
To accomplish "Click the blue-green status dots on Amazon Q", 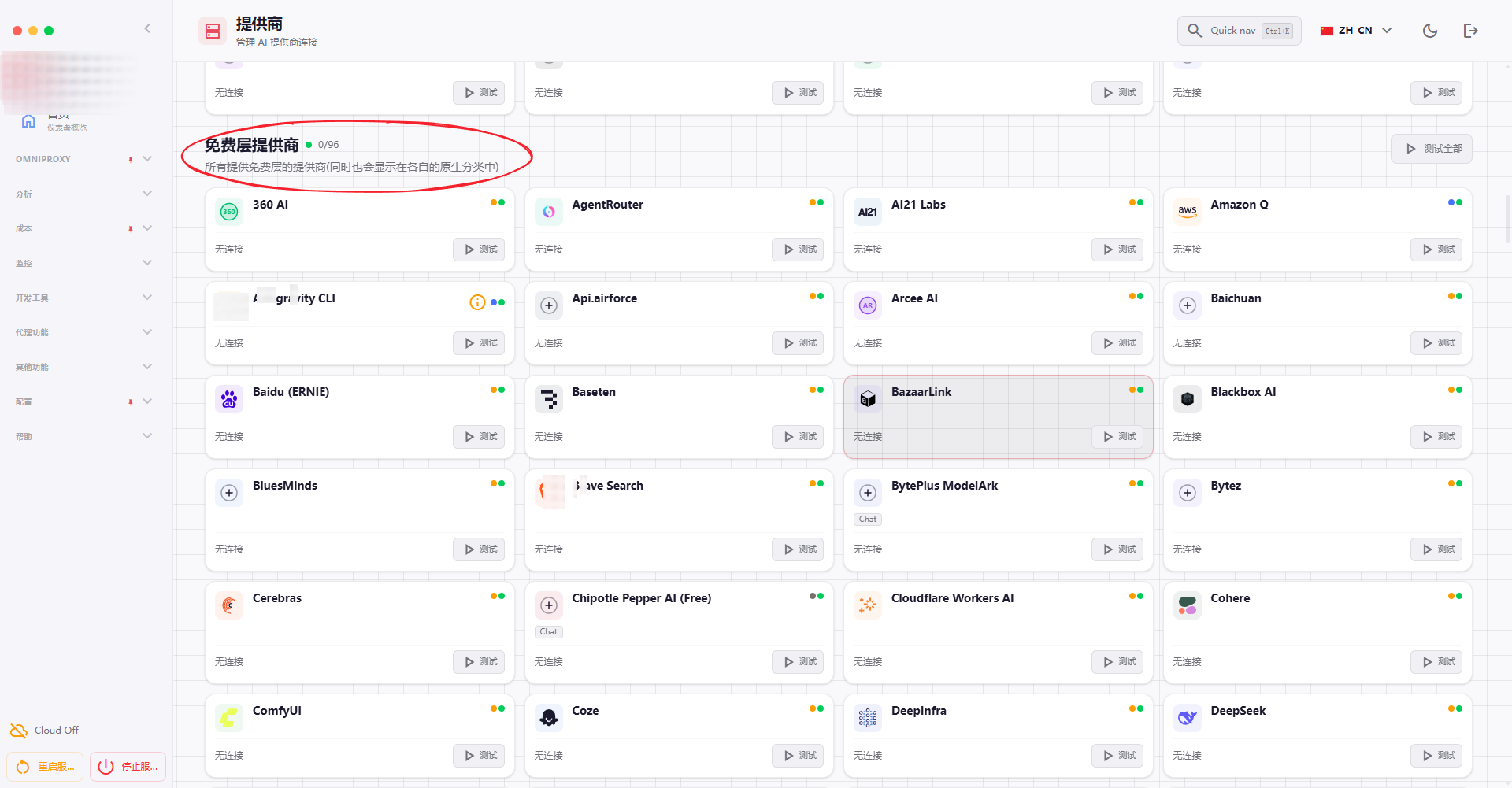I will tap(1455, 203).
